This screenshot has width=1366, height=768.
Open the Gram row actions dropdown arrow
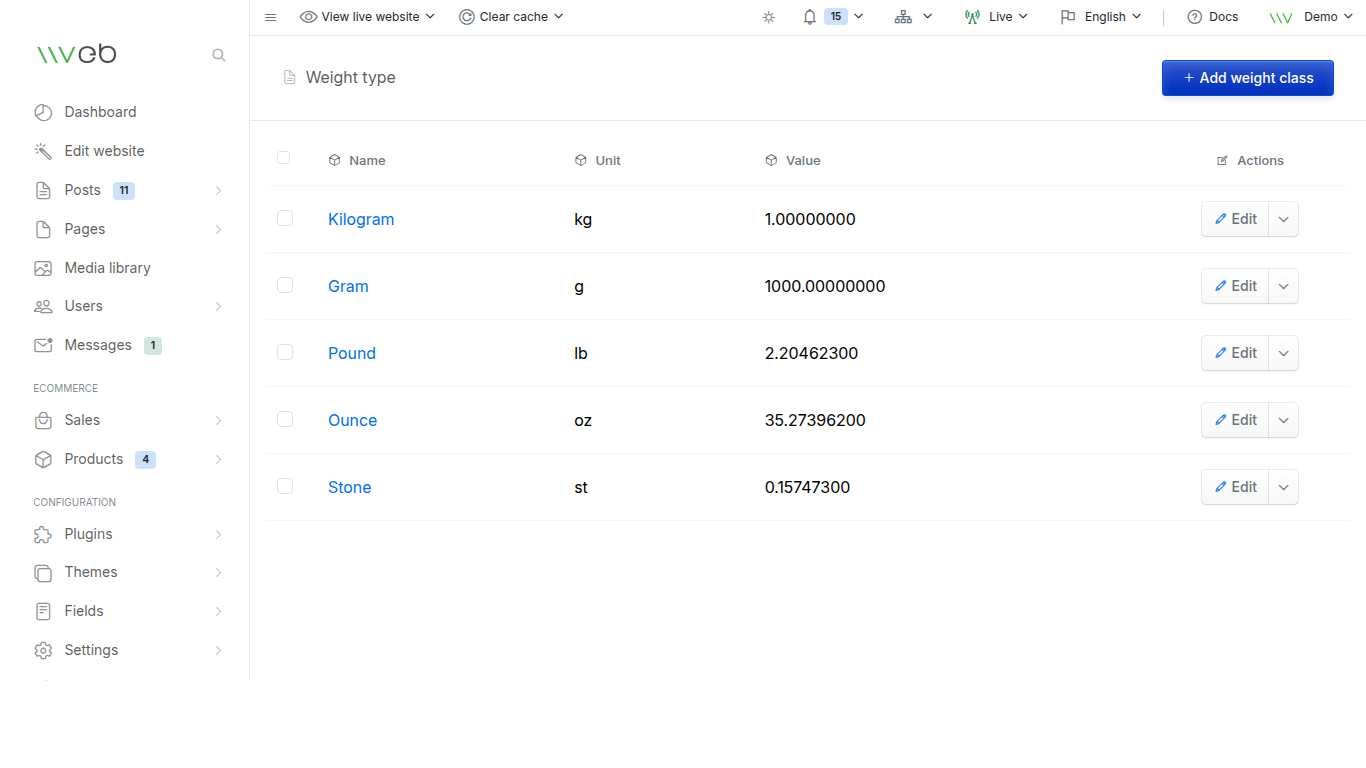[x=1284, y=286]
